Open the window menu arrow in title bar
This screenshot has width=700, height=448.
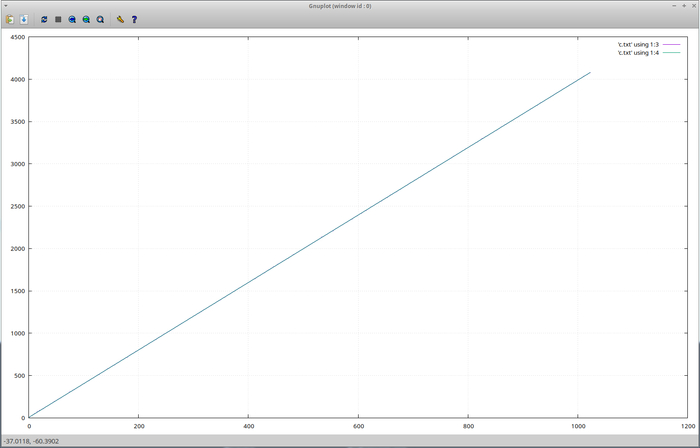pos(7,5)
